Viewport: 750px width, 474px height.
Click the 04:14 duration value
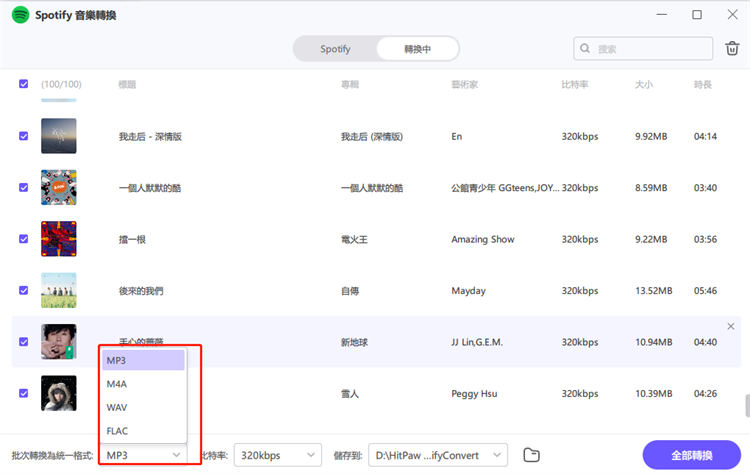pos(705,136)
